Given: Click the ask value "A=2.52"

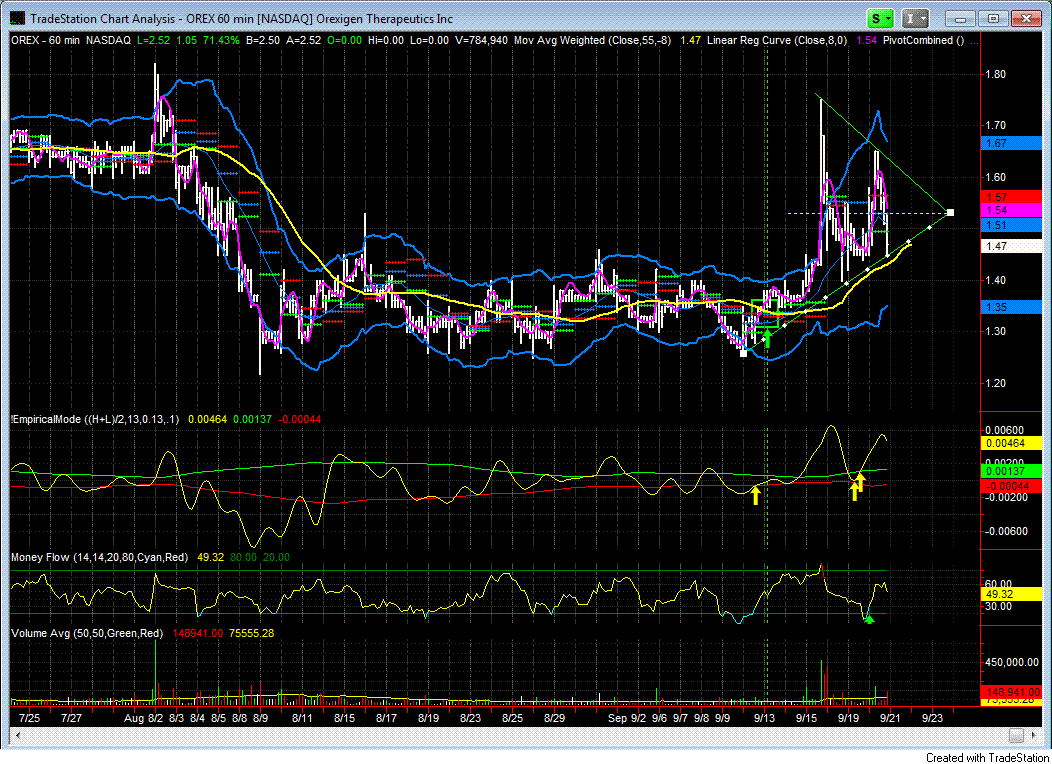Looking at the screenshot, I should (x=304, y=40).
